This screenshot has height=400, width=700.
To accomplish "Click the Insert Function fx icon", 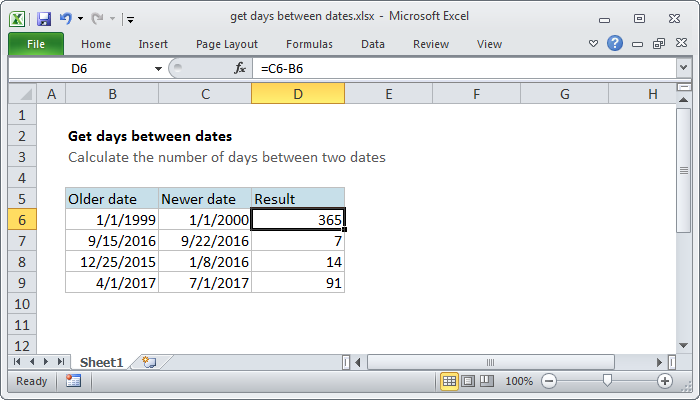I will [x=240, y=68].
